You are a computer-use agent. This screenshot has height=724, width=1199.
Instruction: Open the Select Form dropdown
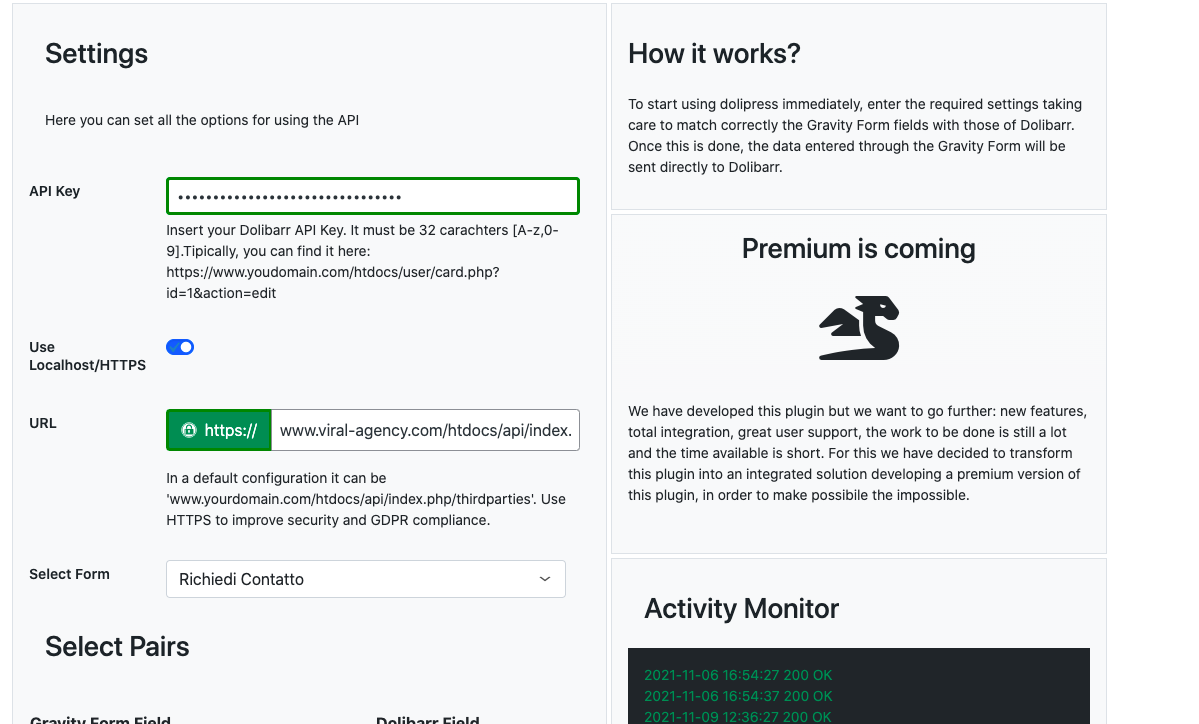coord(366,580)
